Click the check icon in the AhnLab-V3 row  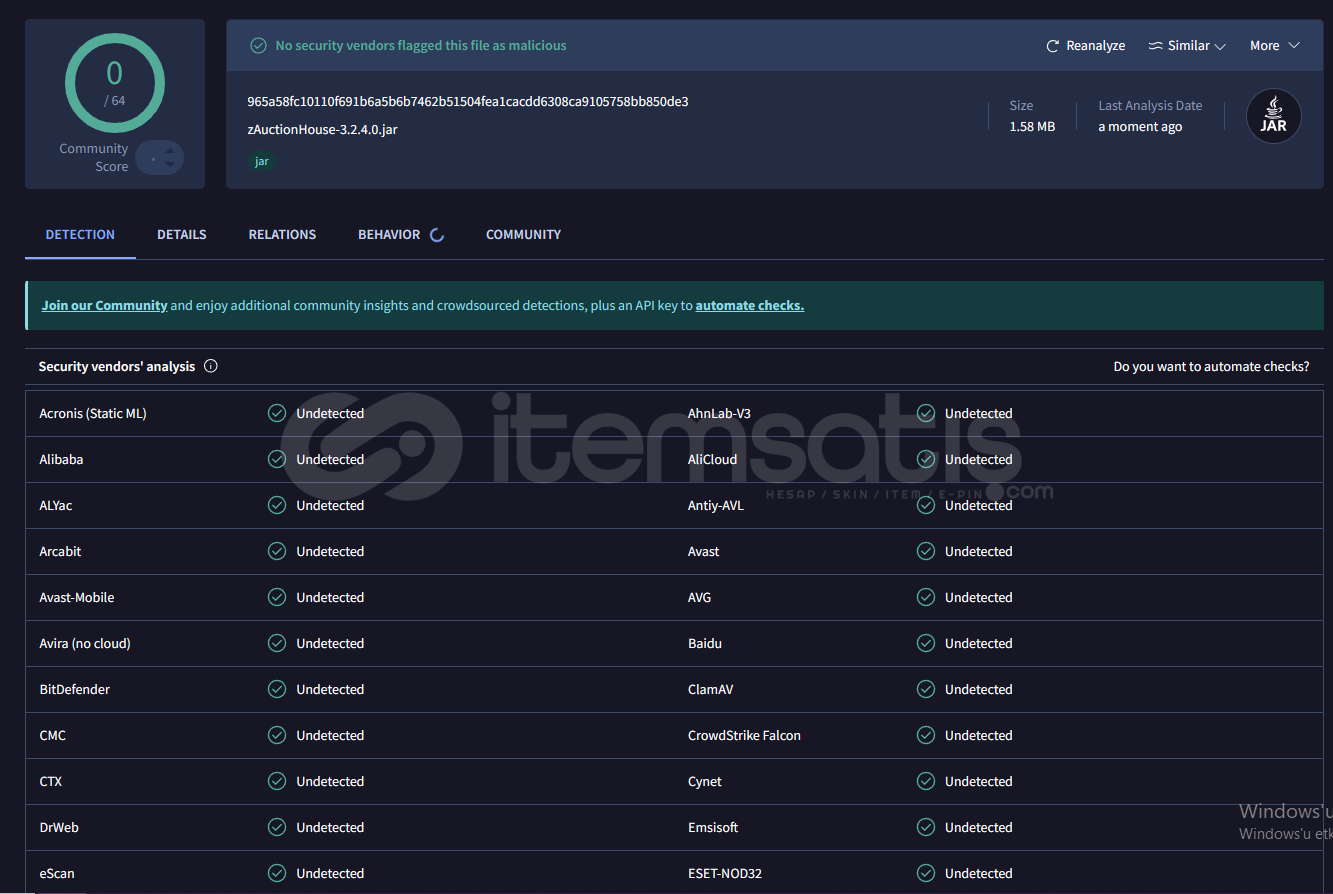point(926,413)
